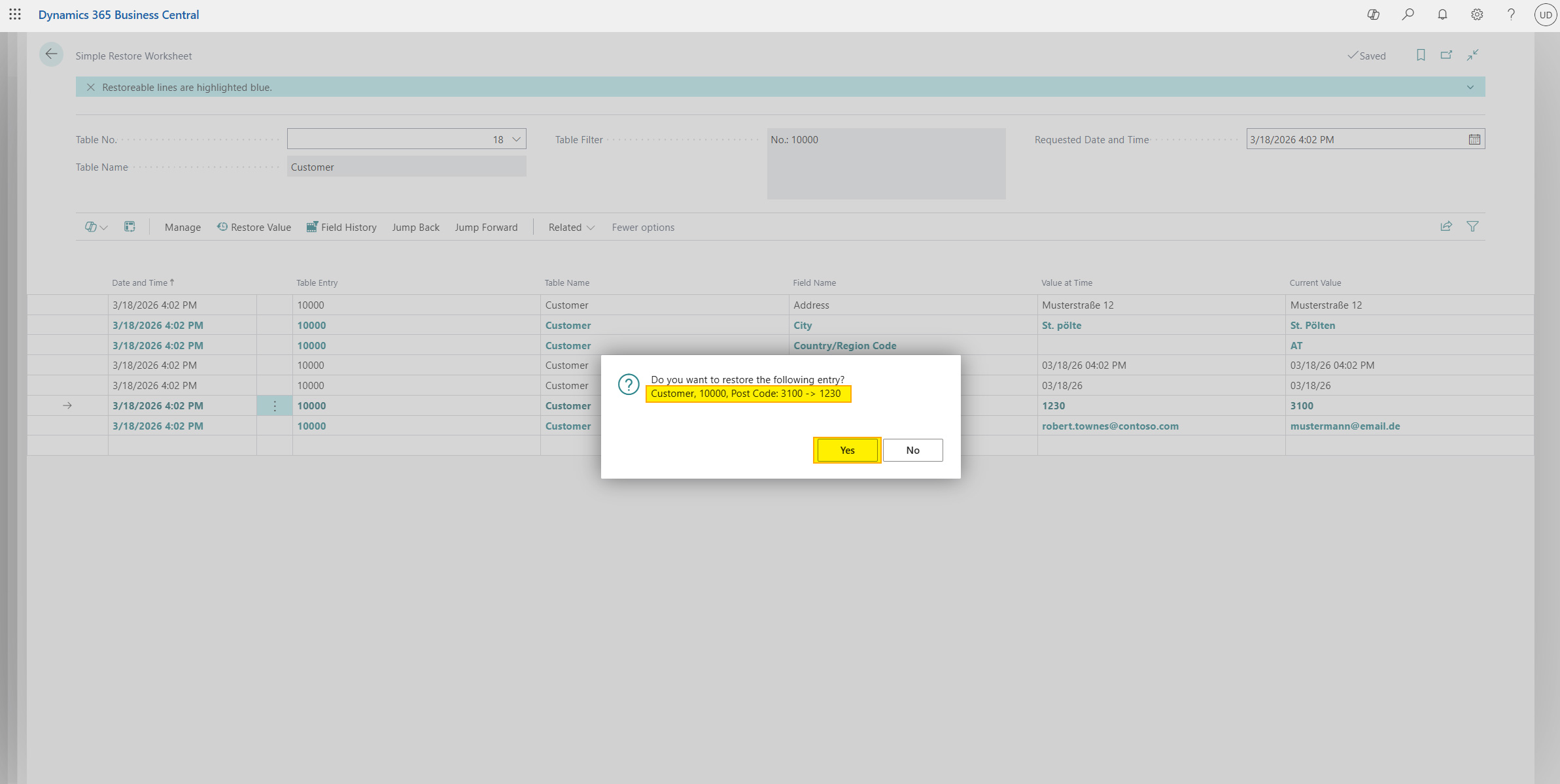Viewport: 1560px width, 784px height.
Task: Open the notifications bell
Action: (1442, 14)
